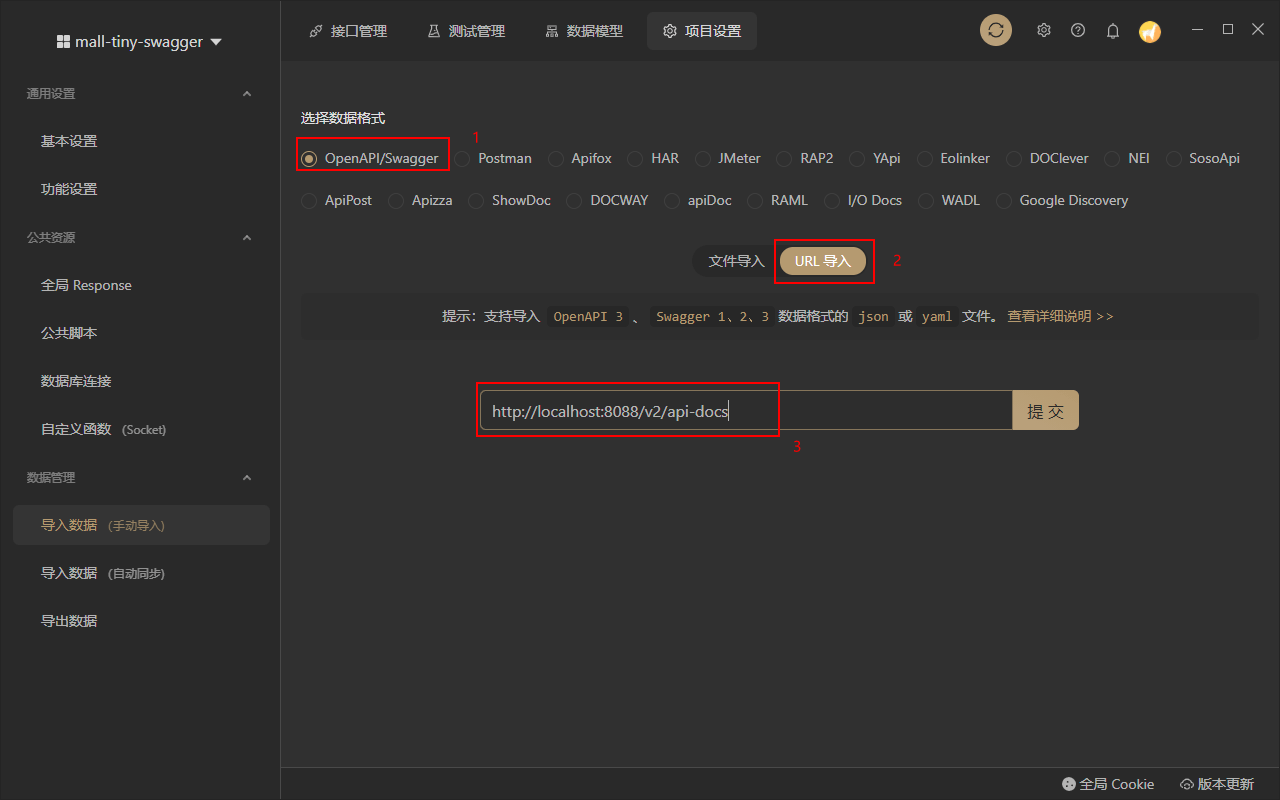
Task: Collapse the 通用设置 section
Action: [246, 93]
